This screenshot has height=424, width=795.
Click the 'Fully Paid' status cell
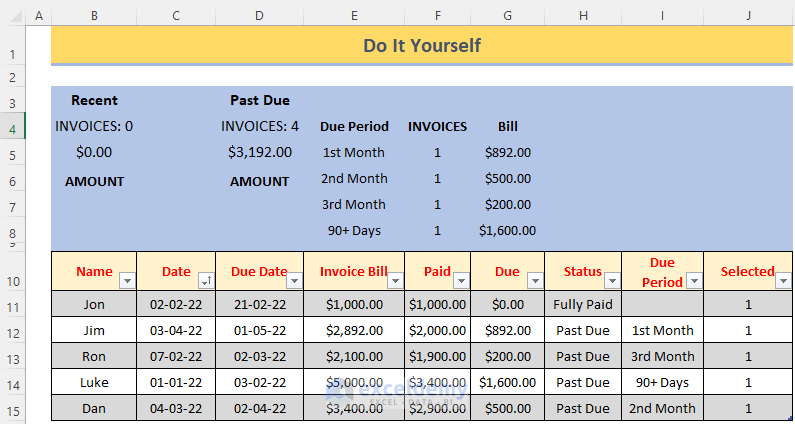(x=583, y=305)
